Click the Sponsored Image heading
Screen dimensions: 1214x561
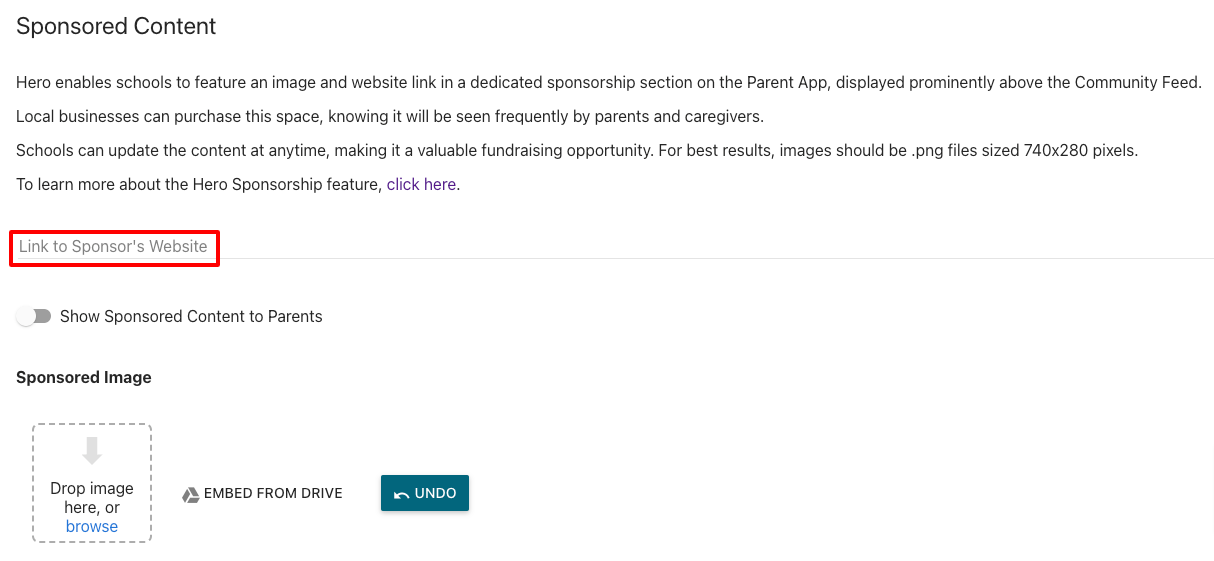(x=84, y=377)
